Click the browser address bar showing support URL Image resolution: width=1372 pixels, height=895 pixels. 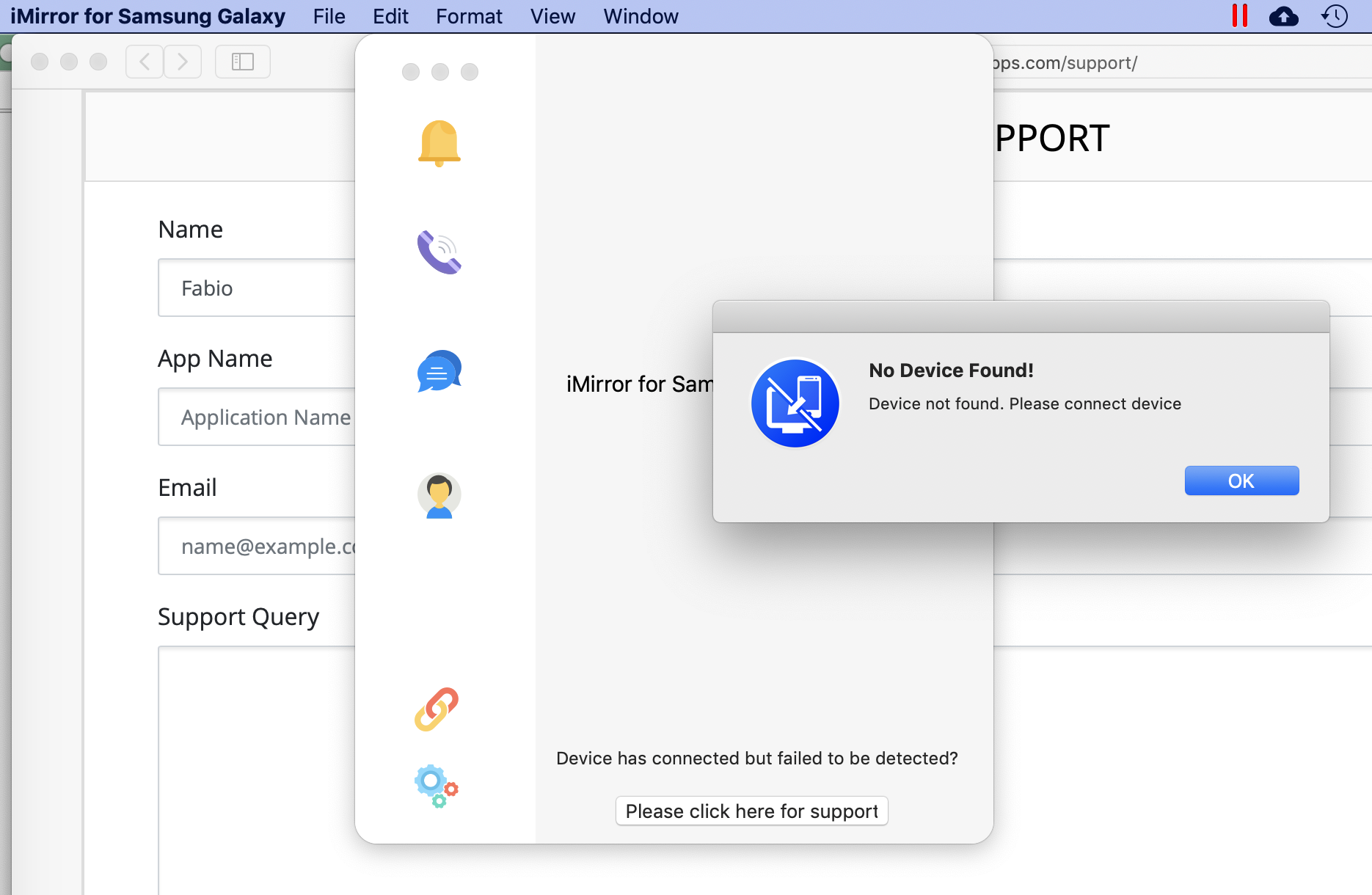tap(1181, 62)
